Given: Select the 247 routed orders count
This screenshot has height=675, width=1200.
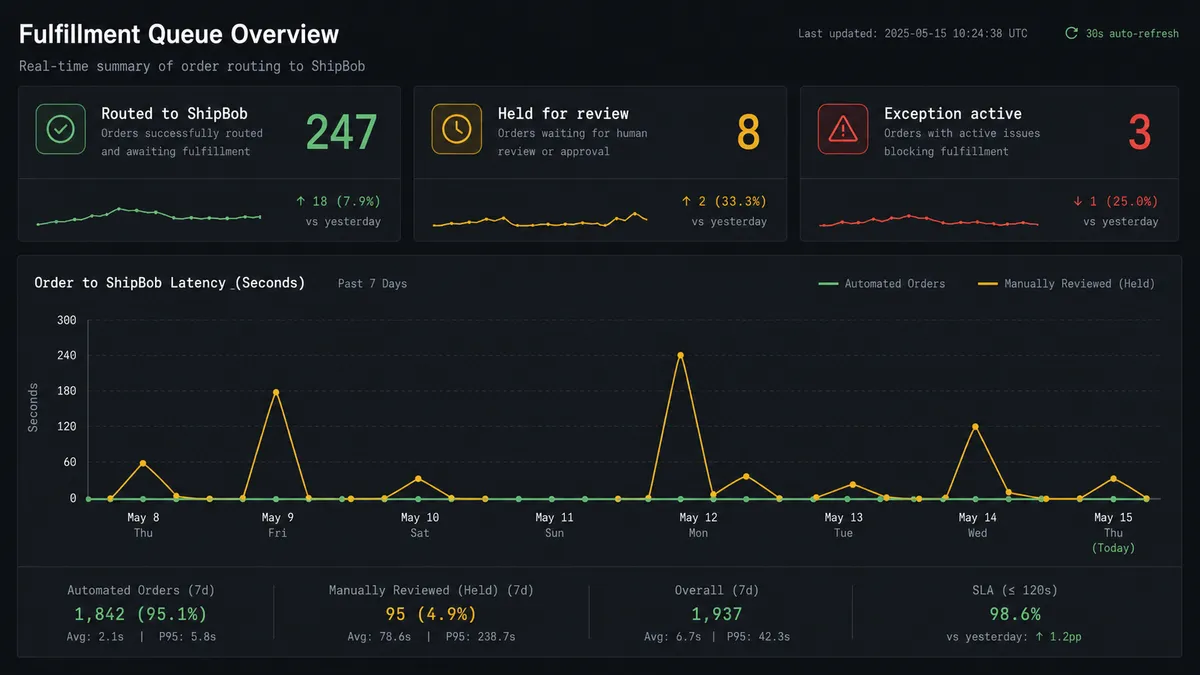Looking at the screenshot, I should (x=341, y=132).
